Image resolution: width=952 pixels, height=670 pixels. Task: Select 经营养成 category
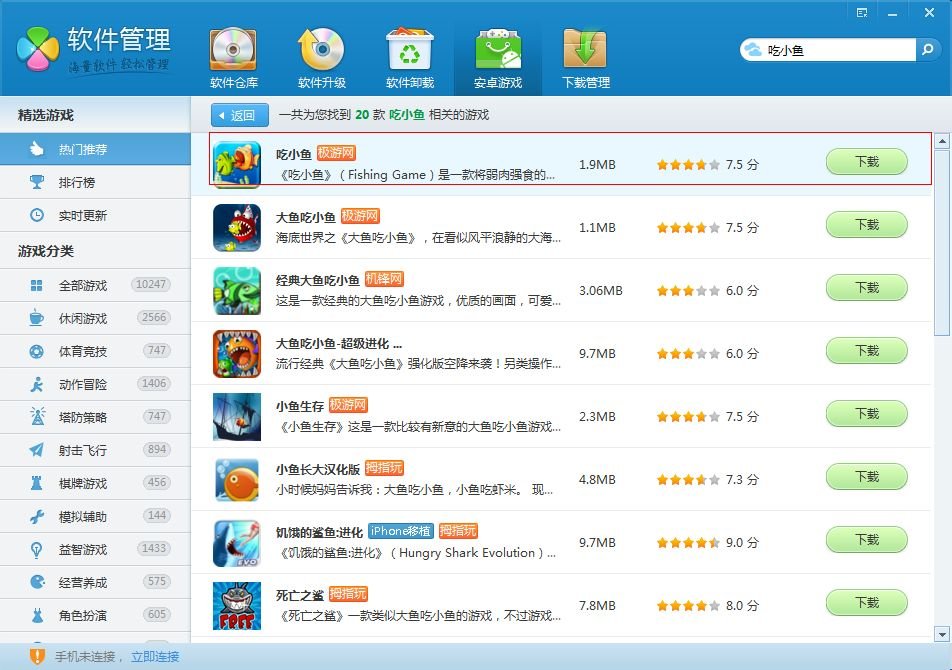click(x=95, y=583)
